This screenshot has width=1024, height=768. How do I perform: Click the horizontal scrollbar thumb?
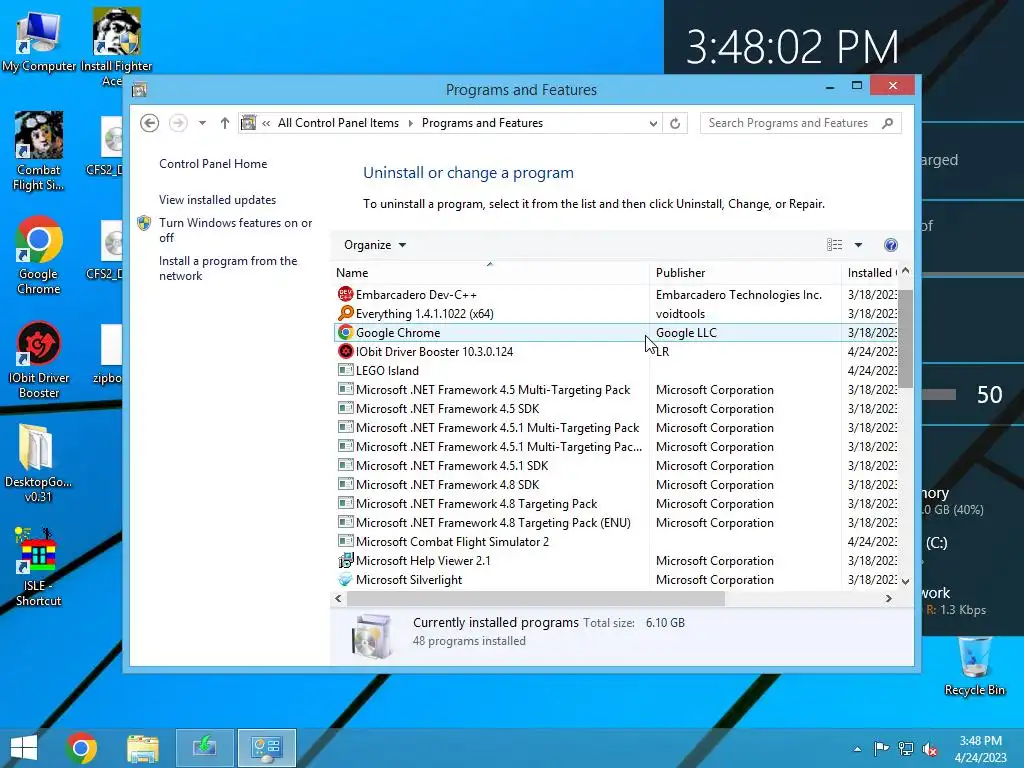[x=536, y=598]
